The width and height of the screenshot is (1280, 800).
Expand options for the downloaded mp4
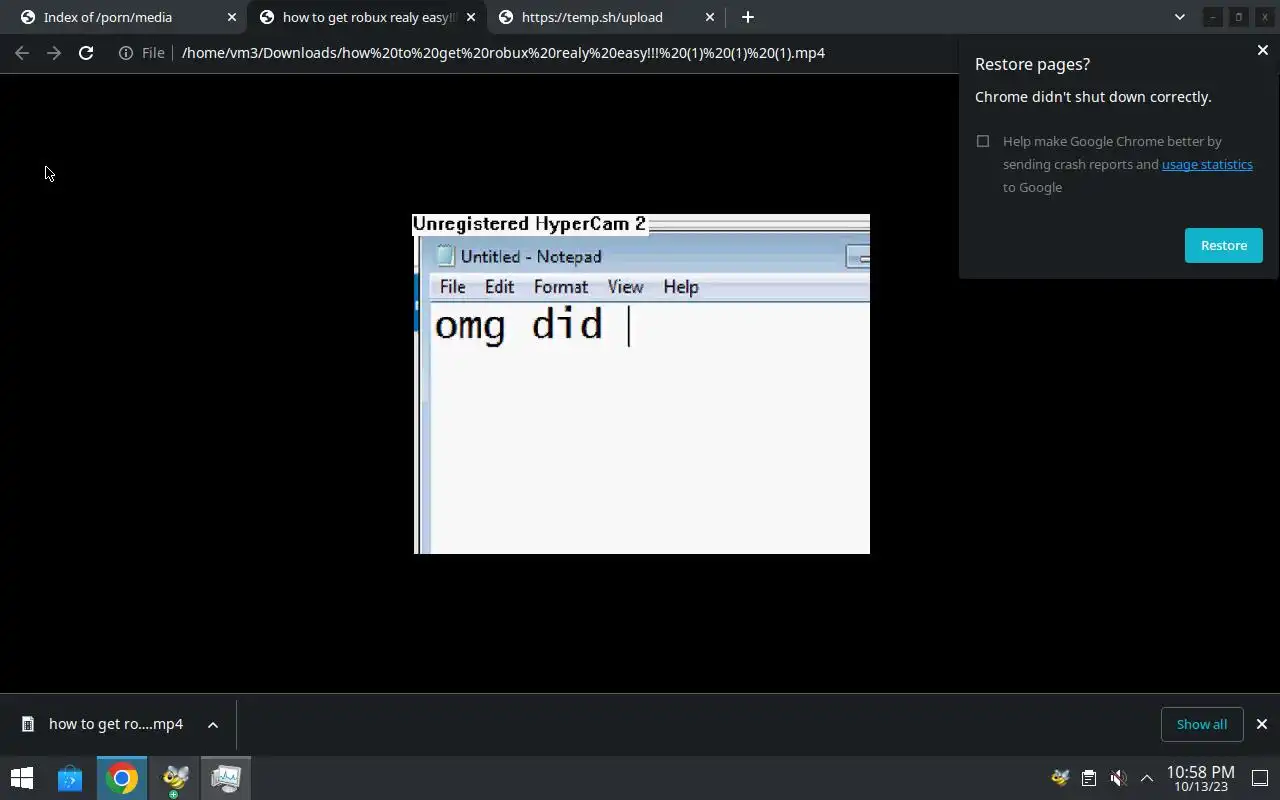coord(213,725)
